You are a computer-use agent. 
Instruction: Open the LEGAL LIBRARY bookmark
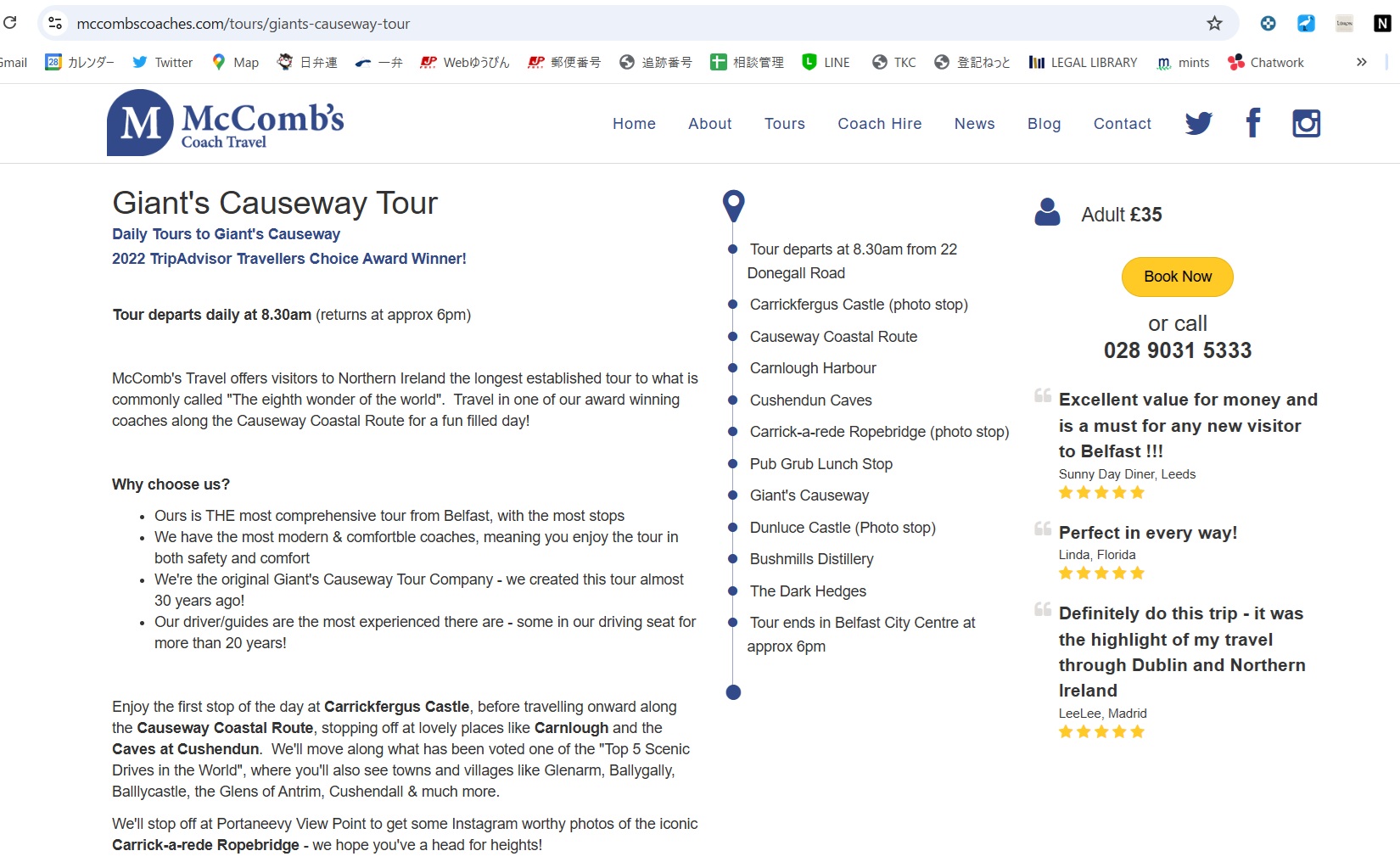point(1083,62)
